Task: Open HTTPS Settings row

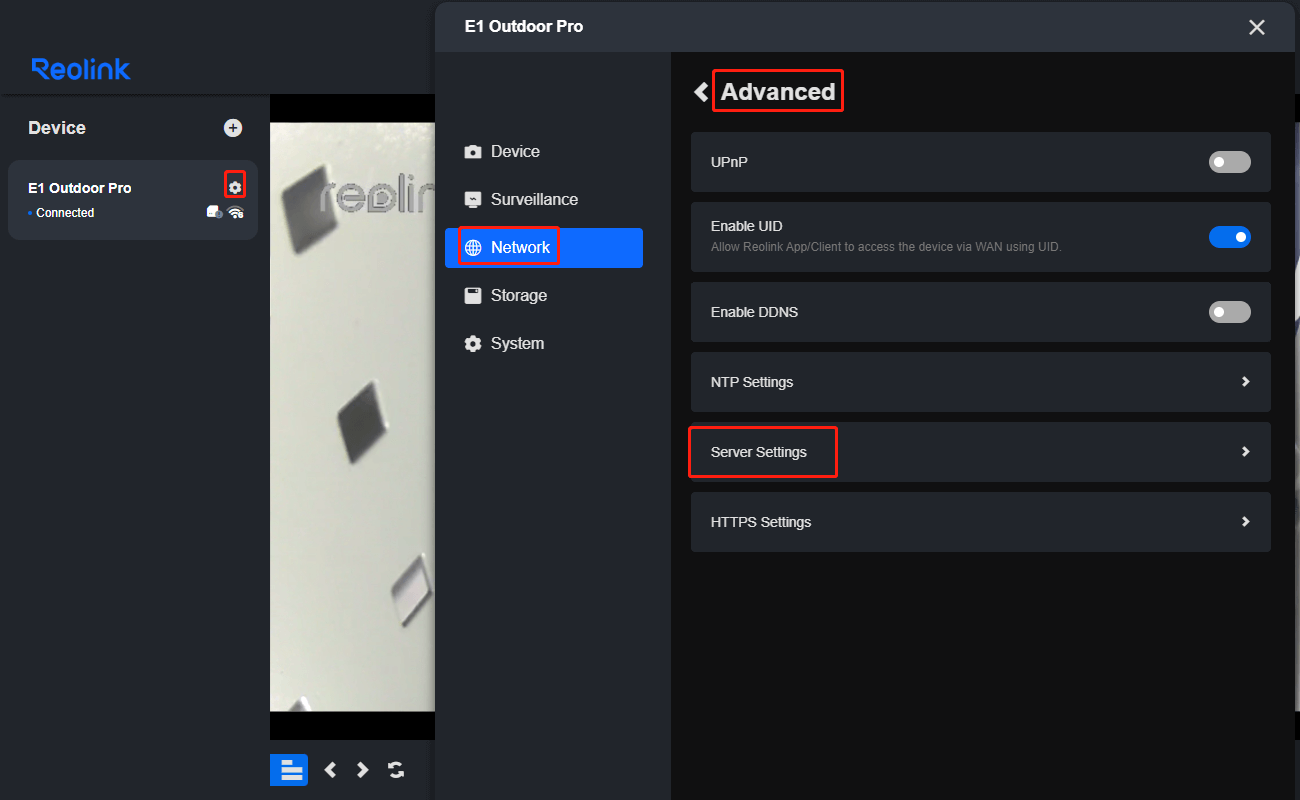Action: point(981,522)
